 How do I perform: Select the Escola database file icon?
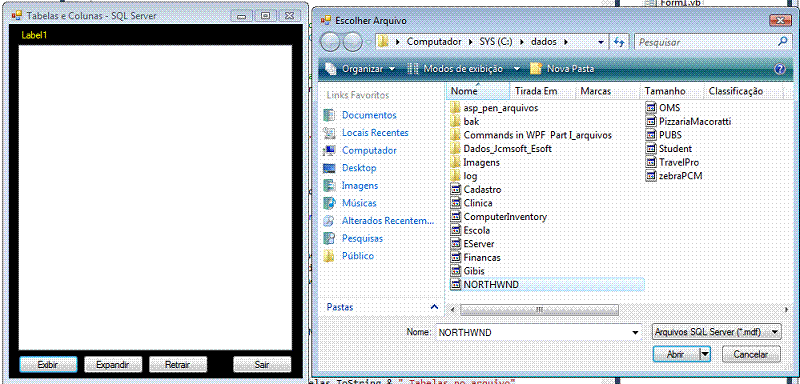[456, 231]
